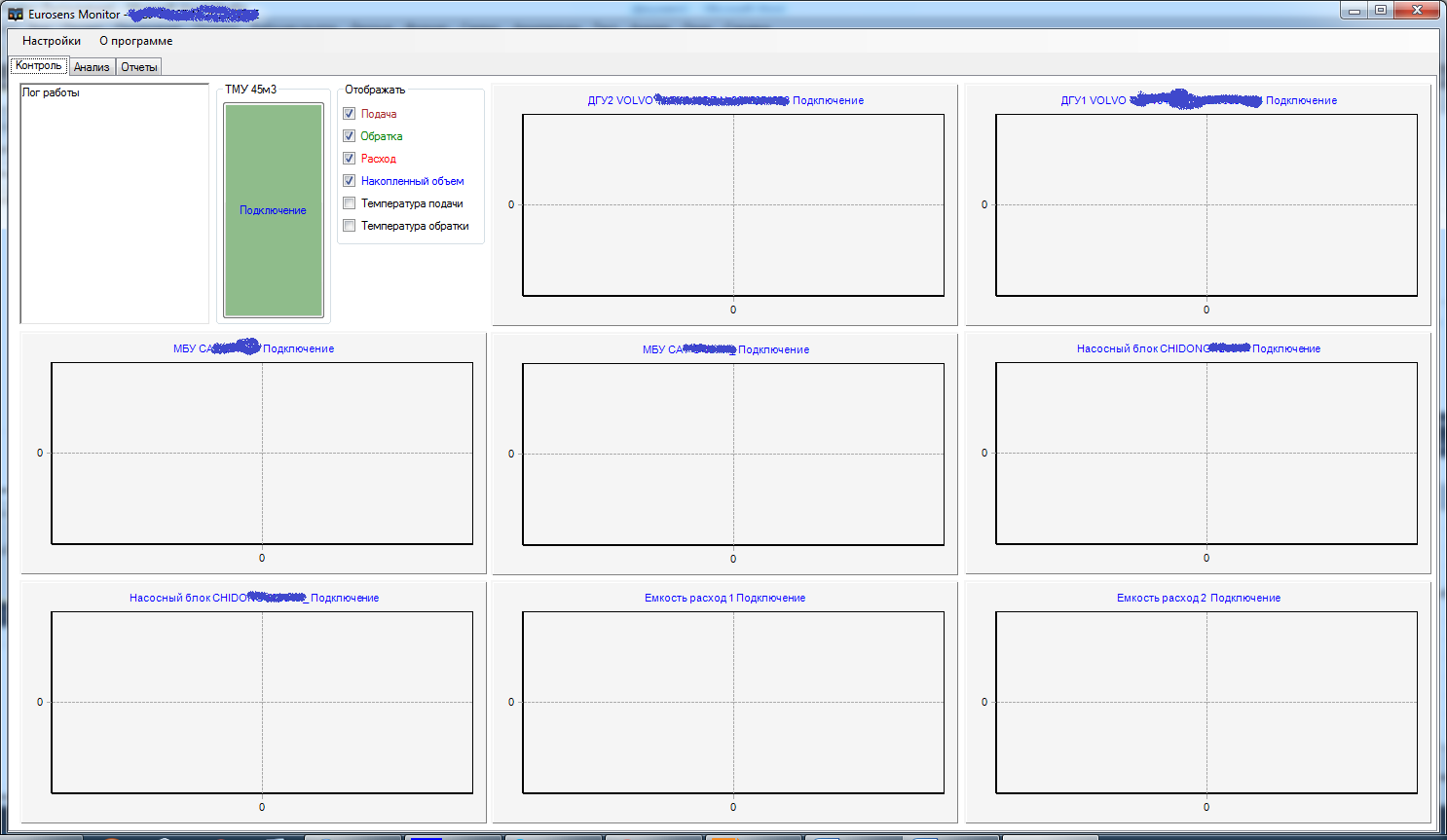The width and height of the screenshot is (1447, 840).
Task: Uncheck the Накопленный объем option
Action: [349, 180]
